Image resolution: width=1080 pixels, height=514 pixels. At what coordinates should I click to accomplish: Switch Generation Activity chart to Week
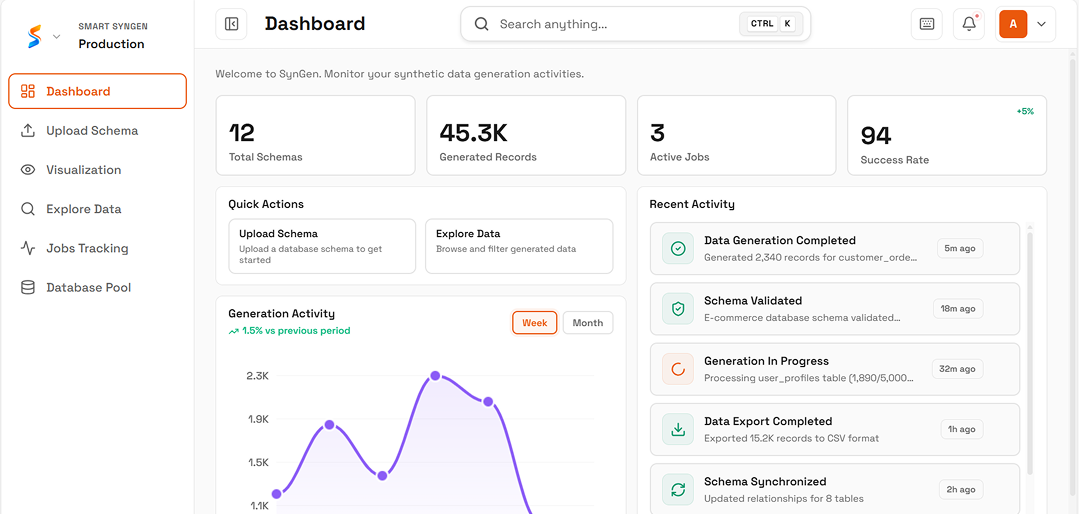(x=534, y=322)
